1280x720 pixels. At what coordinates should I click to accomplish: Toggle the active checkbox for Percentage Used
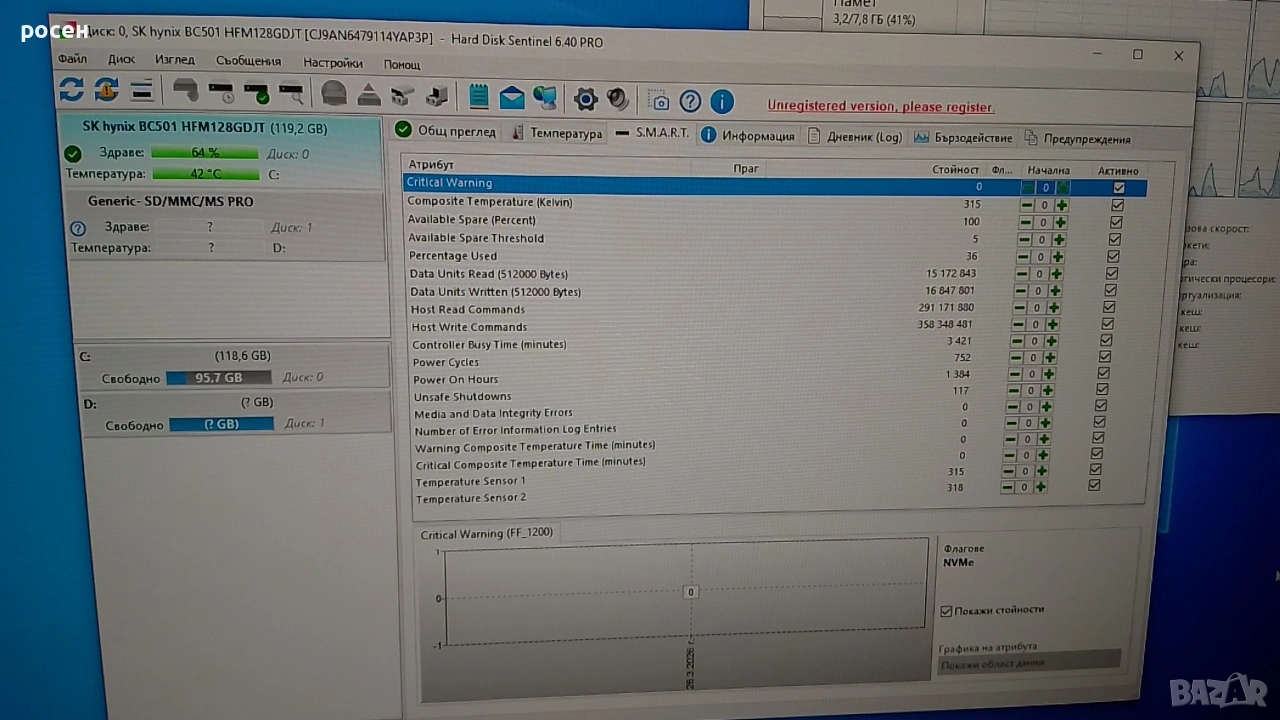pyautogui.click(x=1113, y=256)
